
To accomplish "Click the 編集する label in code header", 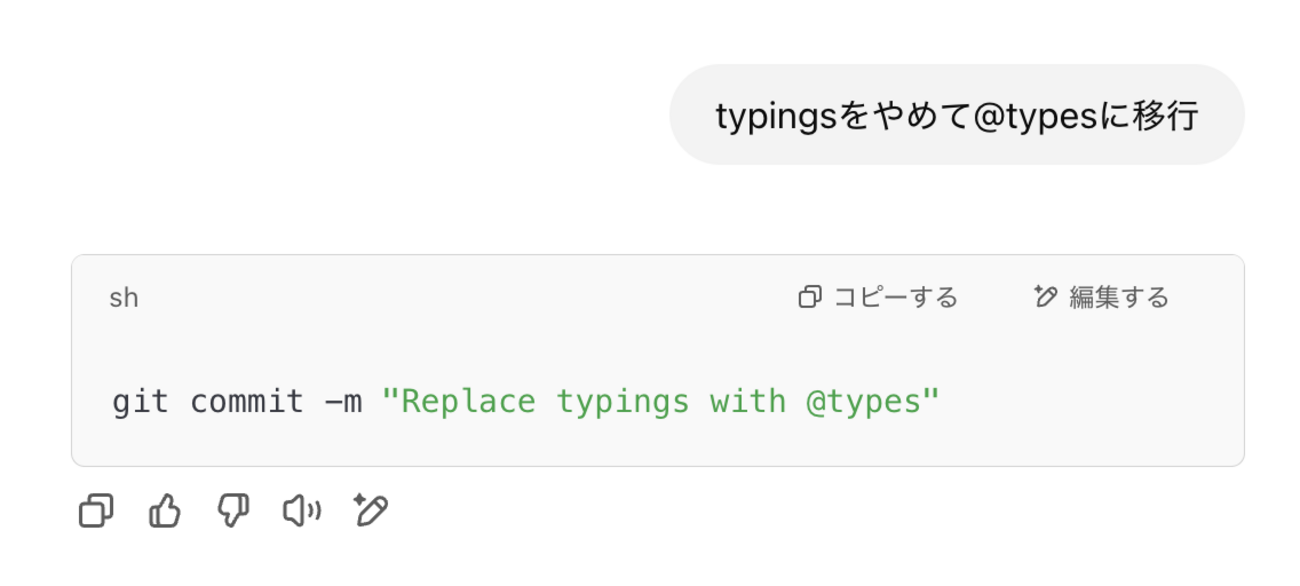I will [x=1119, y=297].
